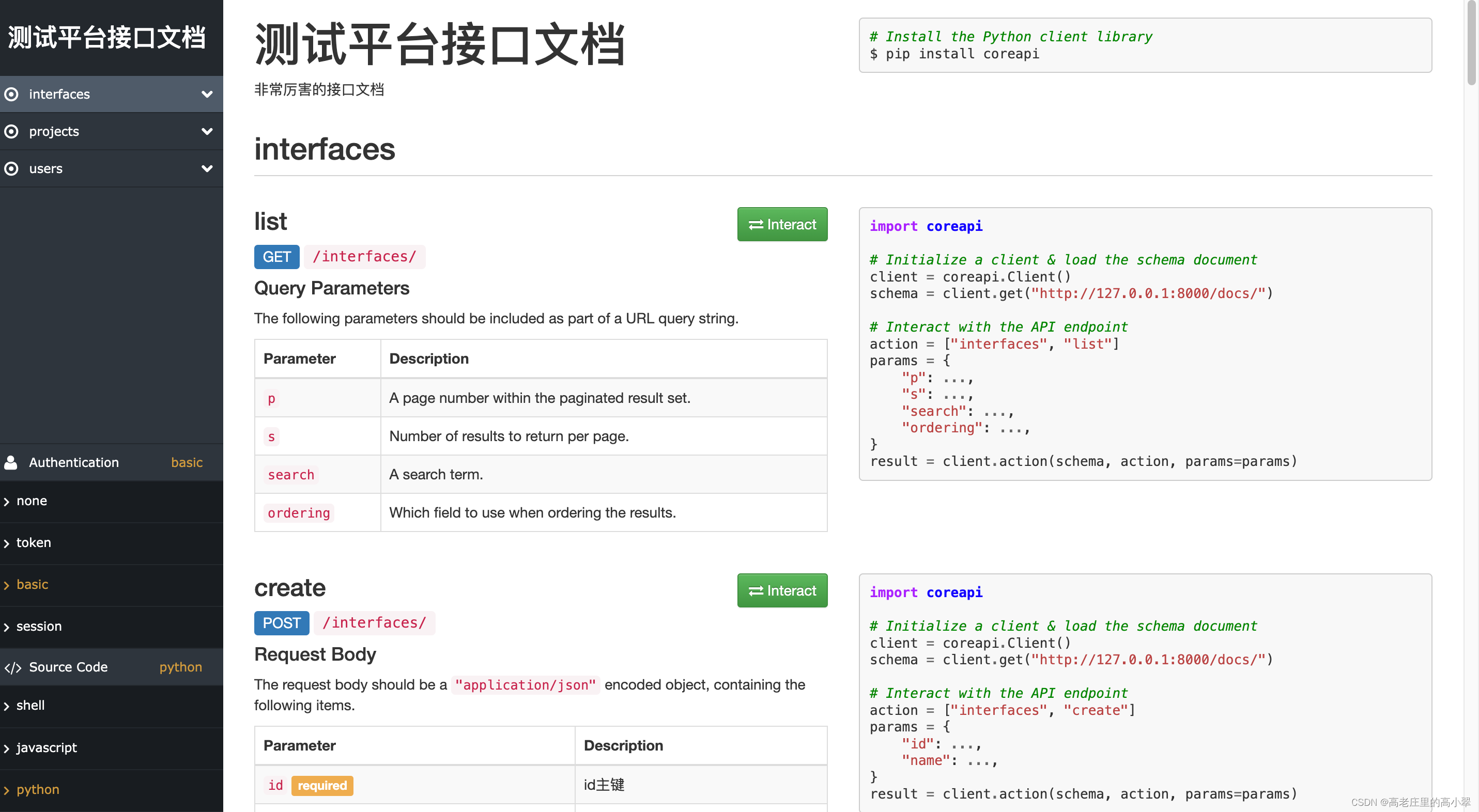Viewport: 1479px width, 812px height.
Task: Open the Authentication menu header
Action: pyautogui.click(x=74, y=462)
